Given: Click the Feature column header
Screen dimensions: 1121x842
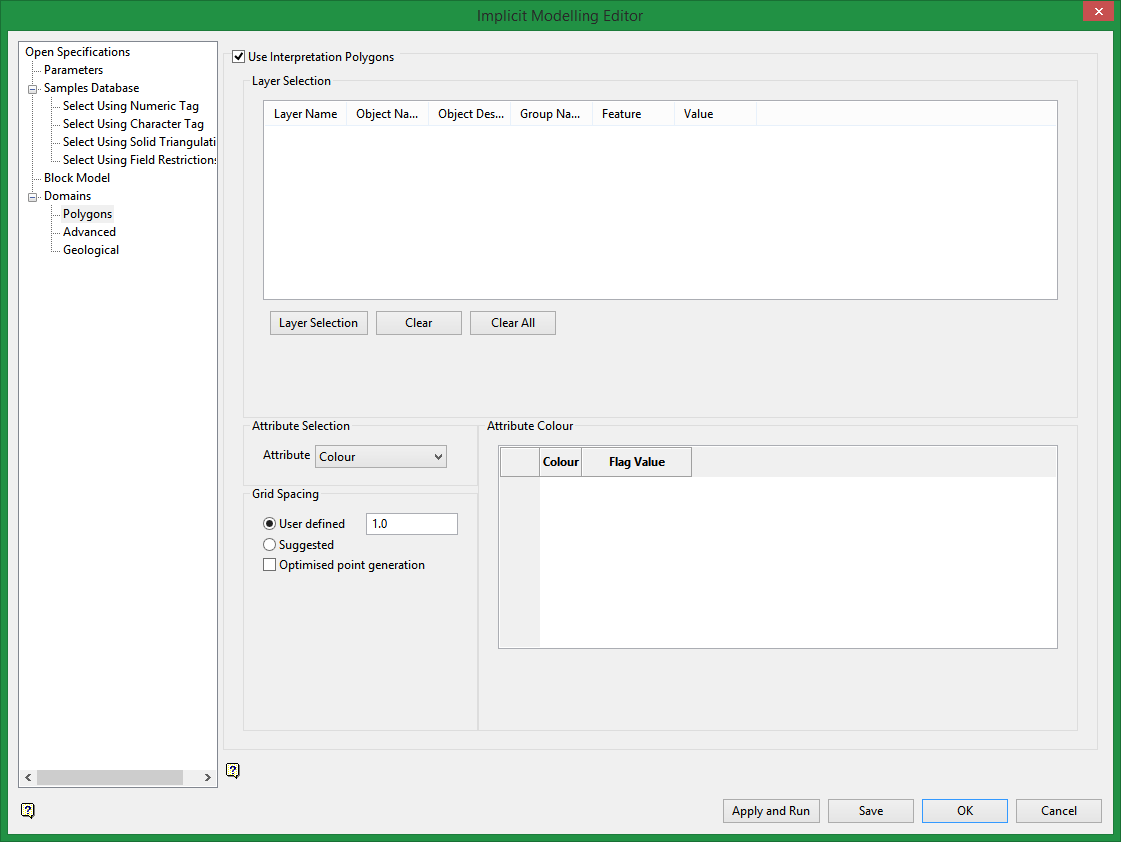Looking at the screenshot, I should click(633, 114).
